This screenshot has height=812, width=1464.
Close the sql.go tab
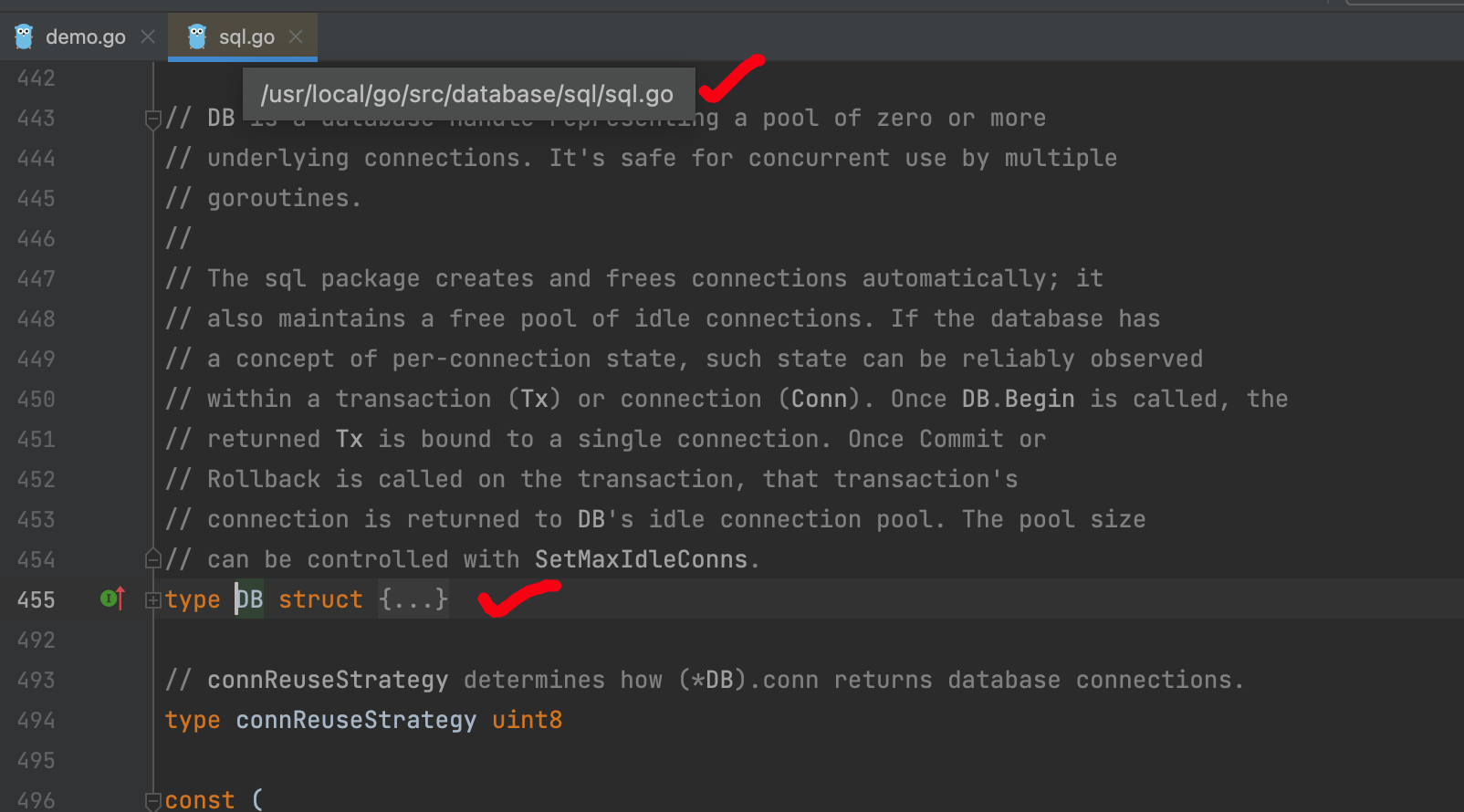(x=296, y=36)
